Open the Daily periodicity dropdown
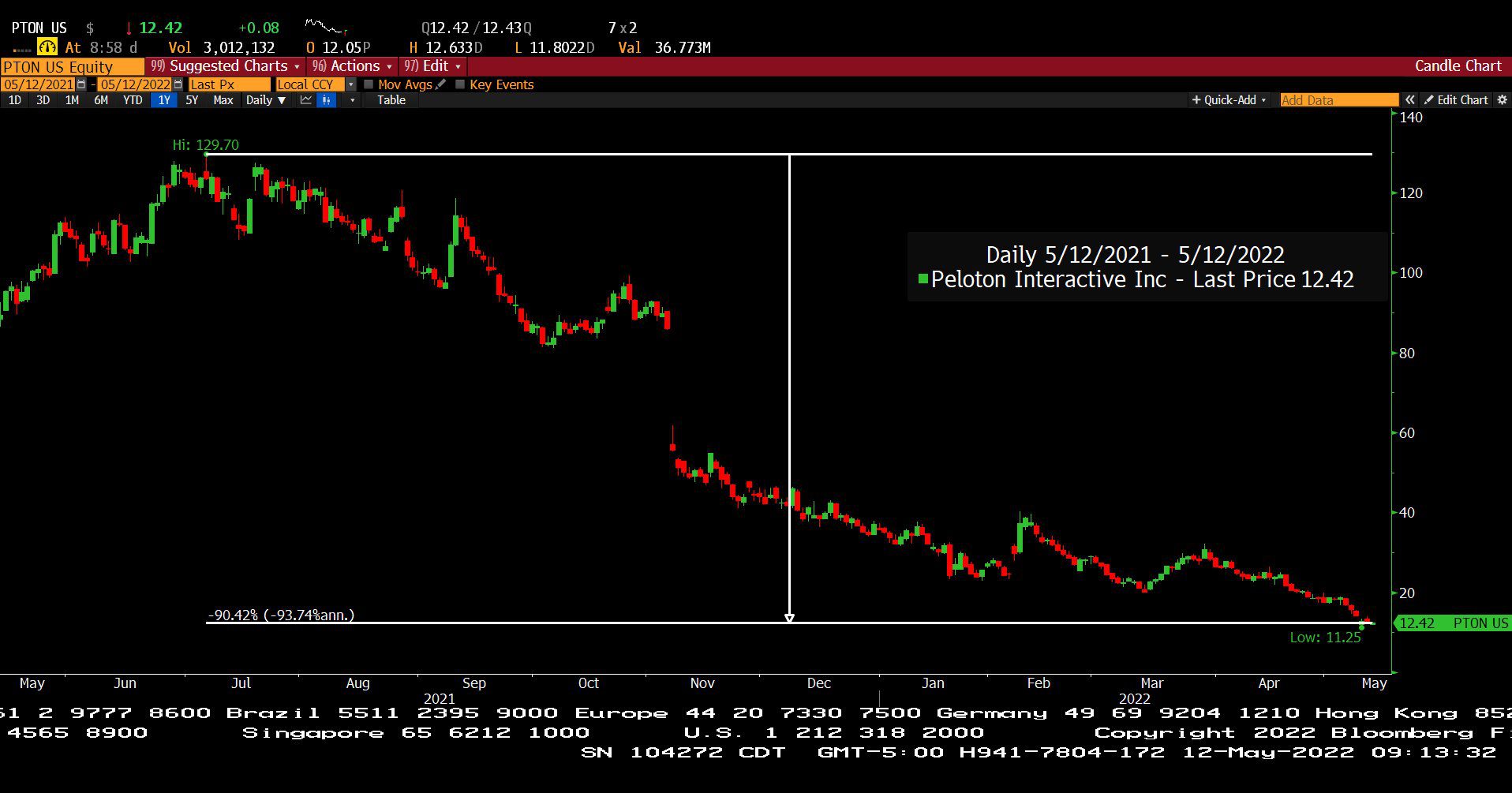 (265, 100)
